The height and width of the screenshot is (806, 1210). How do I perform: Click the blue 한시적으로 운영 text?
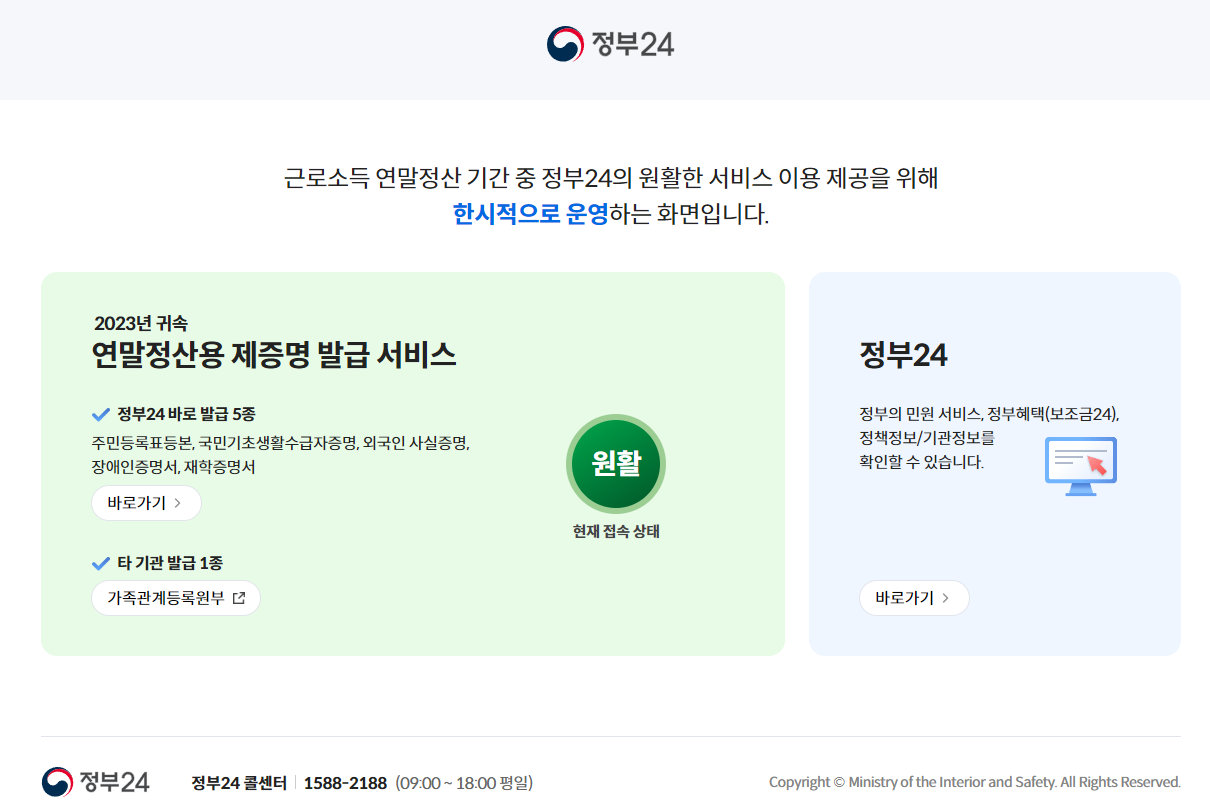coord(531,214)
